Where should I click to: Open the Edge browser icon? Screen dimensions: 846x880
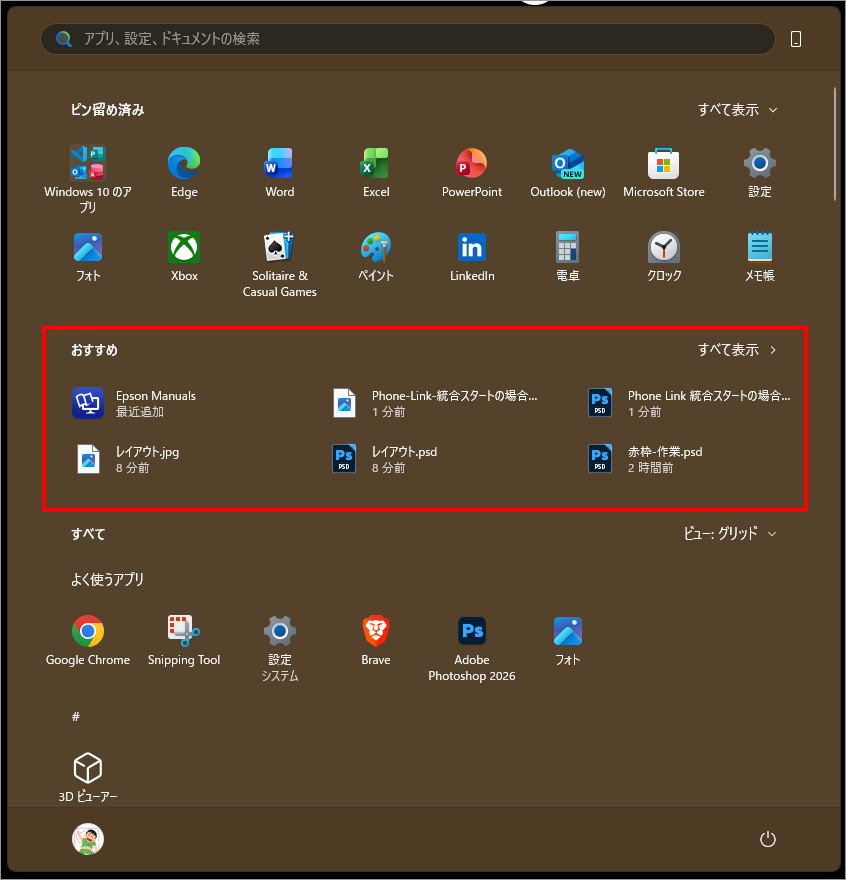[x=184, y=164]
